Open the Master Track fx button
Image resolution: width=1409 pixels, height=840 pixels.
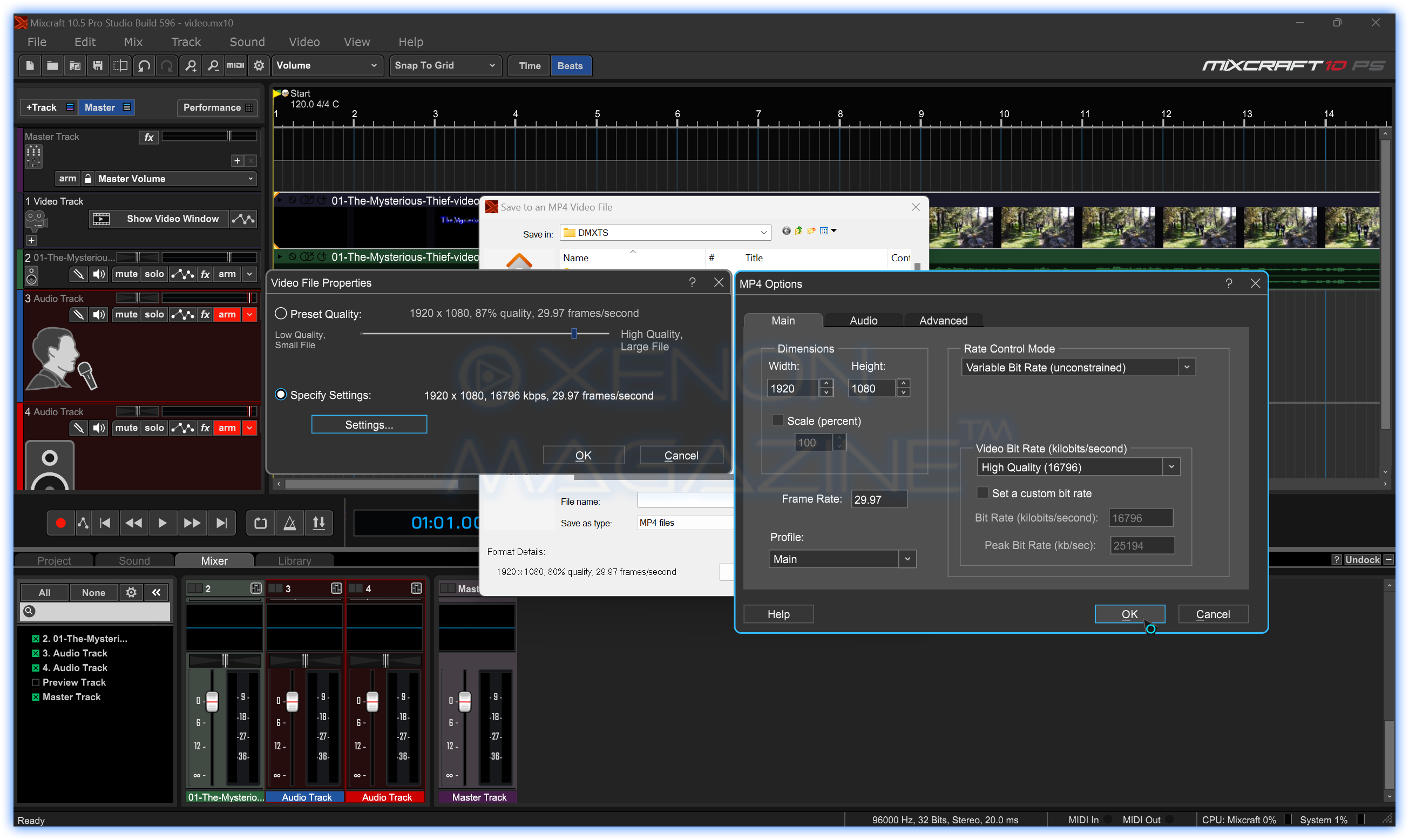tap(149, 137)
